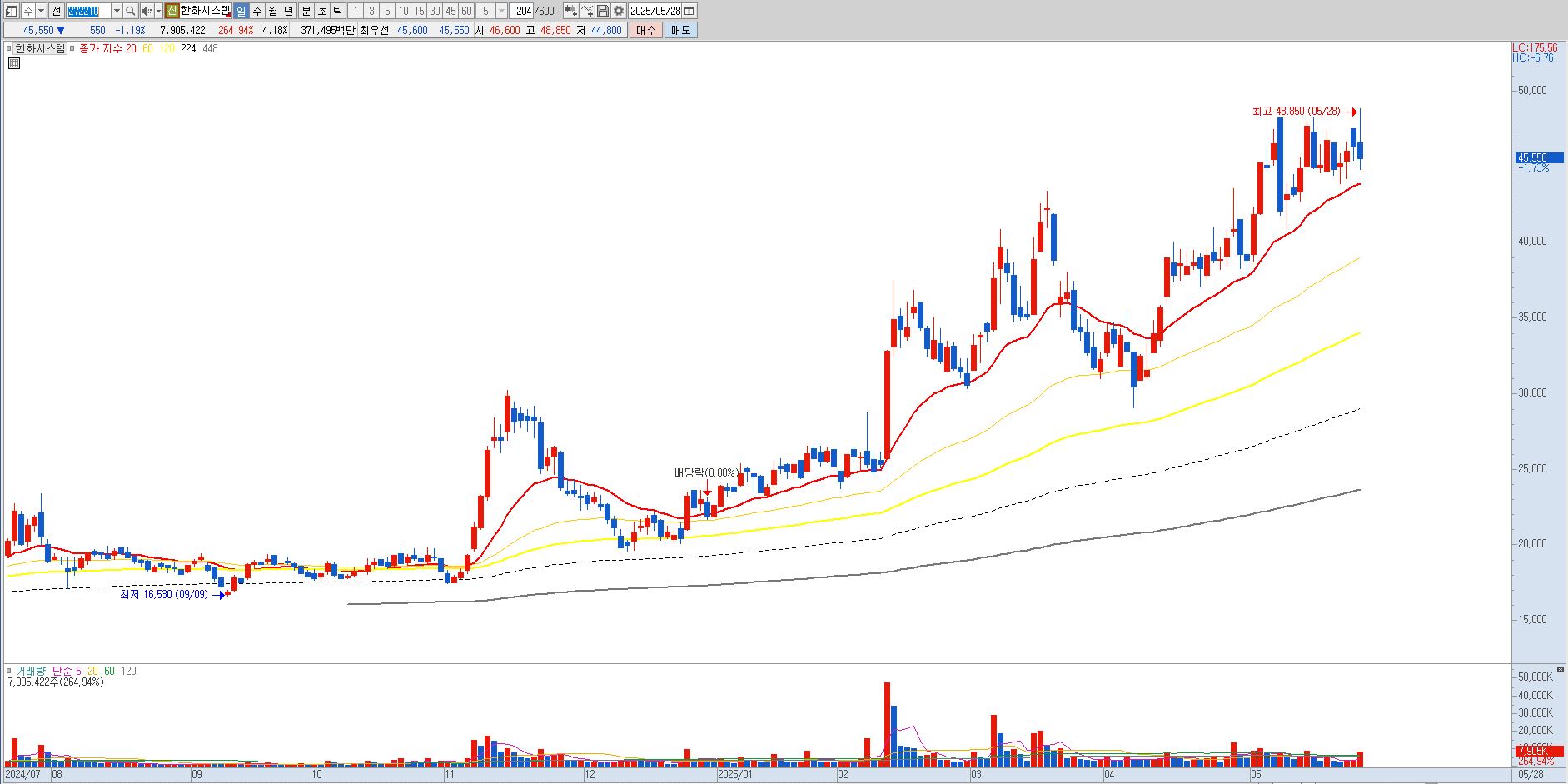This screenshot has height=784, width=1568.
Task: Click the 배당락(0.00%) annotation
Action: click(706, 472)
